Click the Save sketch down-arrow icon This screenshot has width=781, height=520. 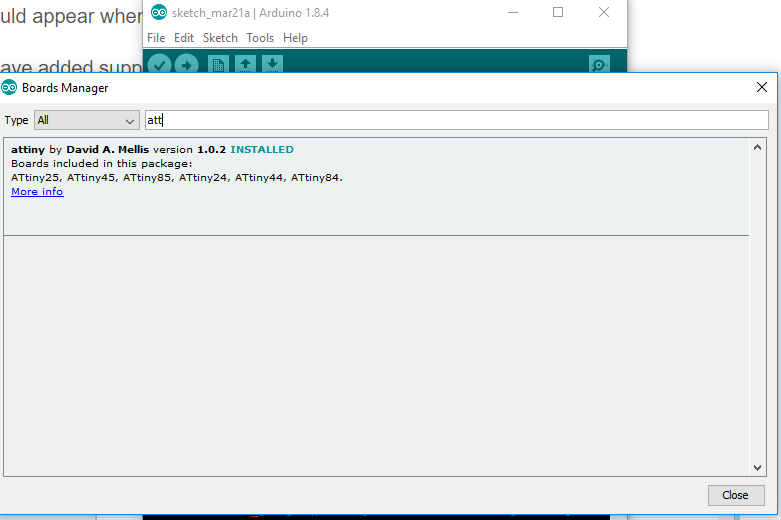(x=272, y=64)
